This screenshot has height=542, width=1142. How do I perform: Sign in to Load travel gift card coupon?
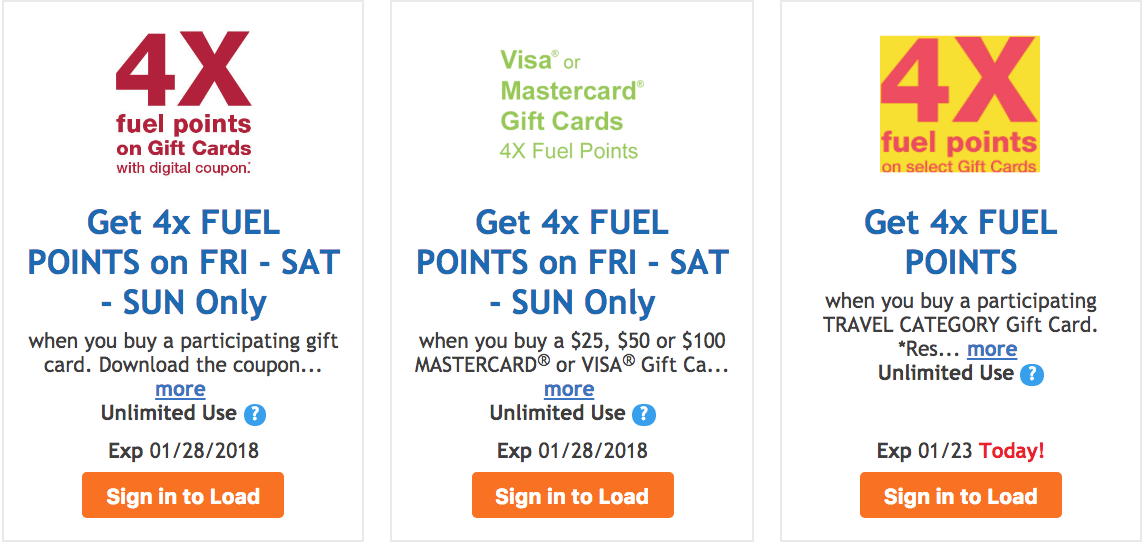click(961, 495)
